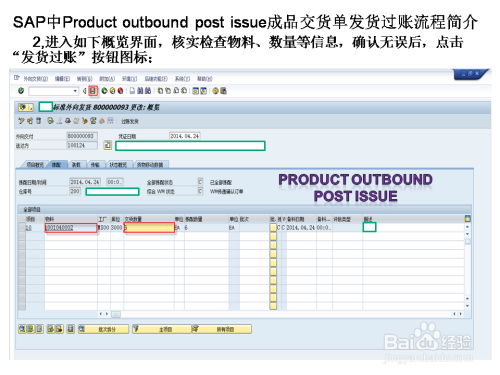
Task: Click the ship-to party address detail icon
Action: [108, 145]
